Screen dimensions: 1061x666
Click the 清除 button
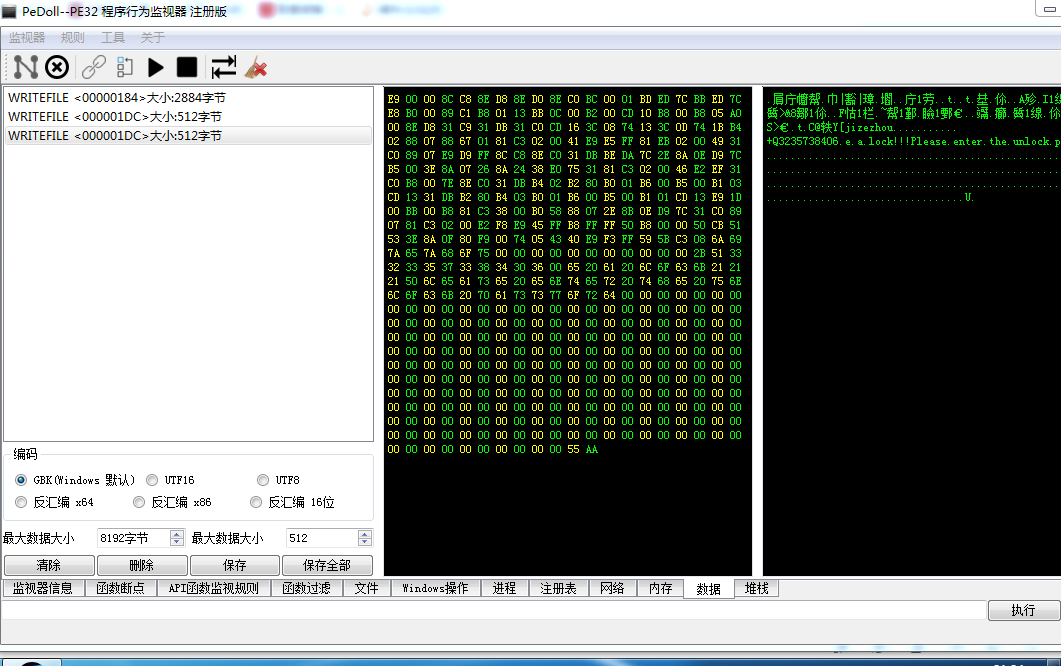(49, 565)
